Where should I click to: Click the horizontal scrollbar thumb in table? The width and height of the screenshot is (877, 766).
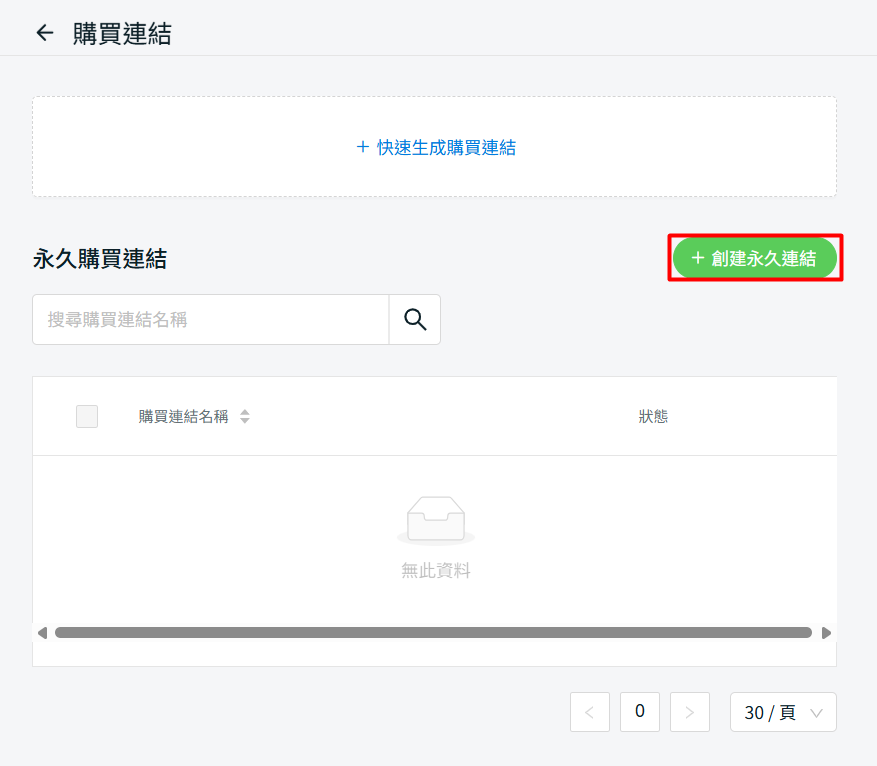tap(433, 632)
